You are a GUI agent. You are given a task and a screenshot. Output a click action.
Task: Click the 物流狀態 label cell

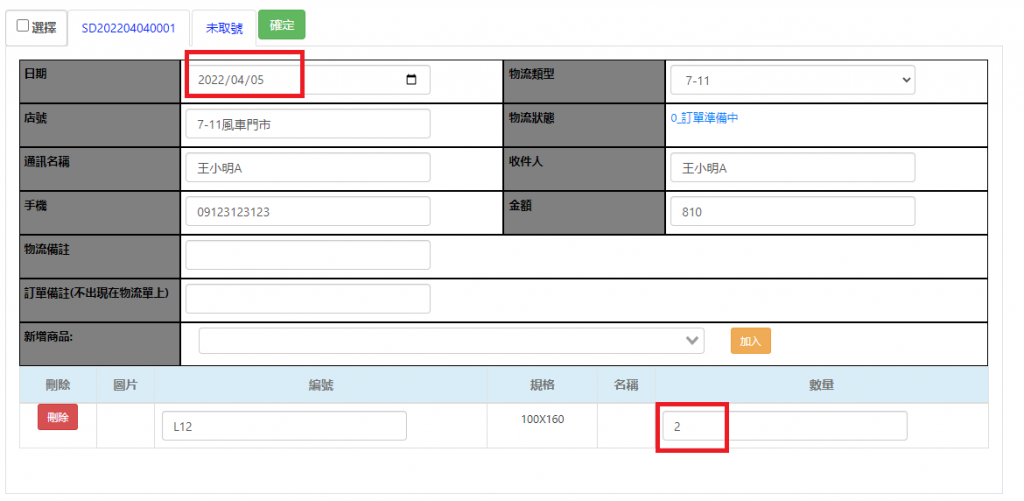click(x=584, y=125)
